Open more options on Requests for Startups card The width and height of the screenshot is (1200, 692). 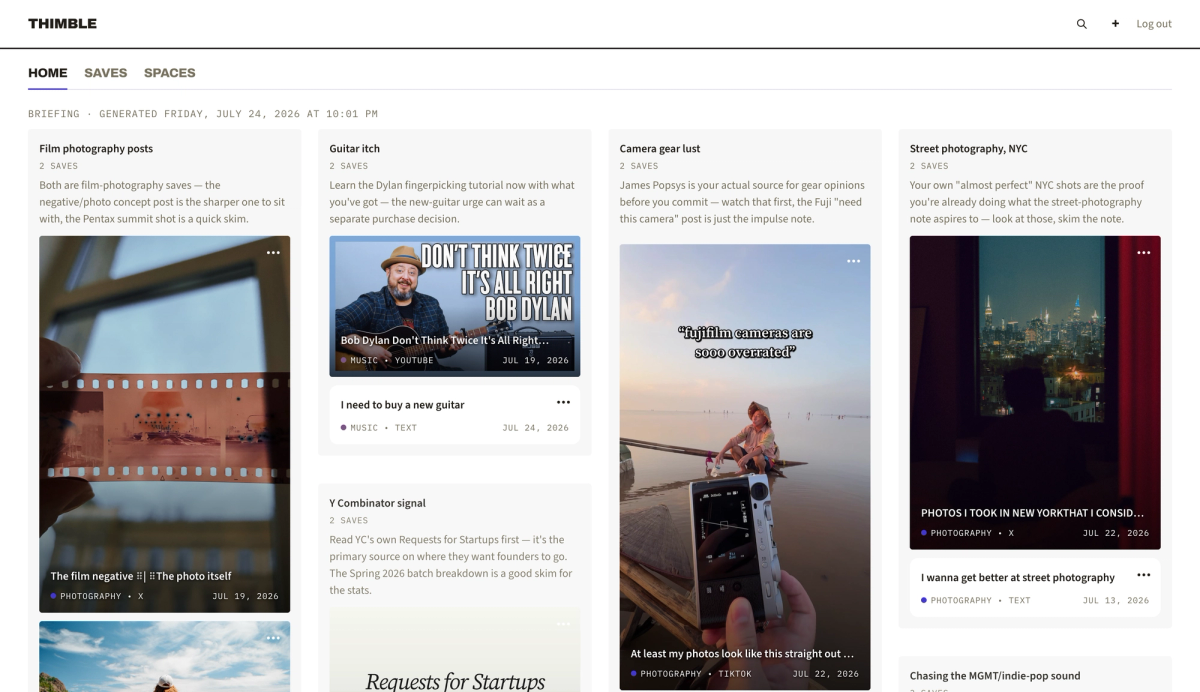pyautogui.click(x=563, y=624)
